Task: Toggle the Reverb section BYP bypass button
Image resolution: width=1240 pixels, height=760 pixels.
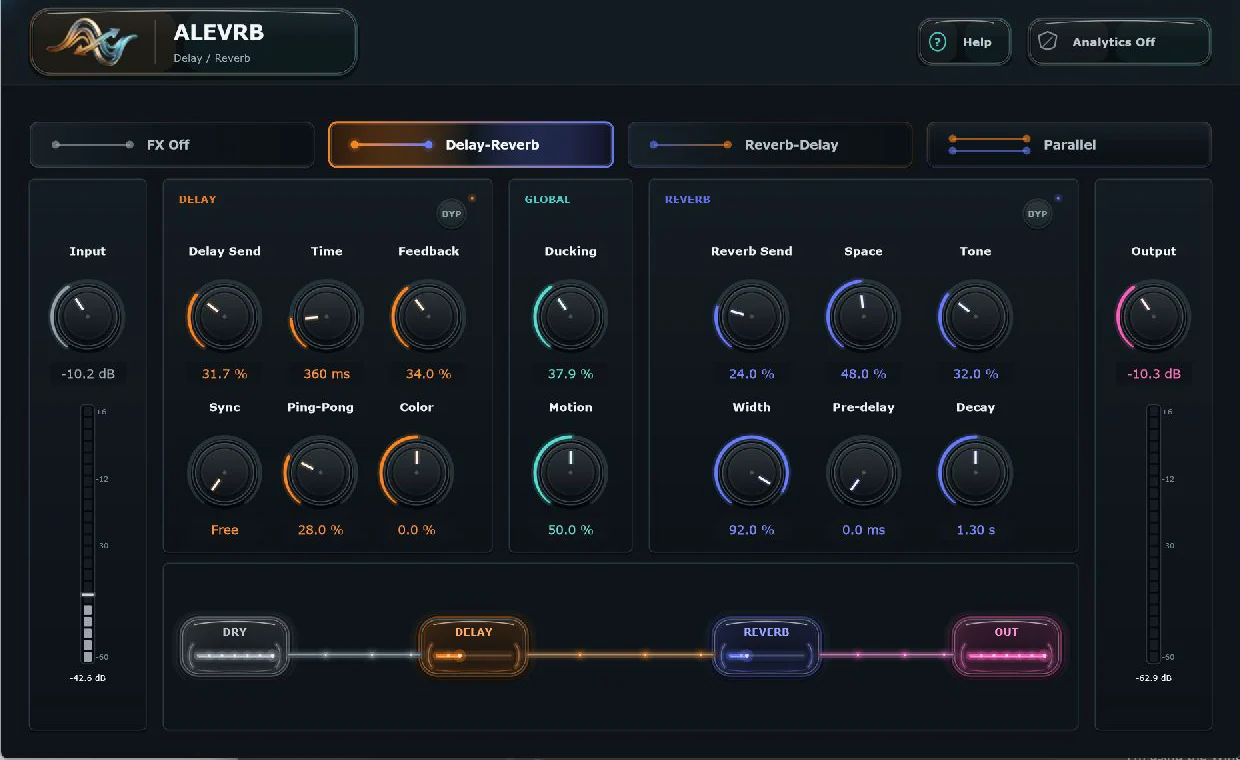Action: pyautogui.click(x=1037, y=213)
